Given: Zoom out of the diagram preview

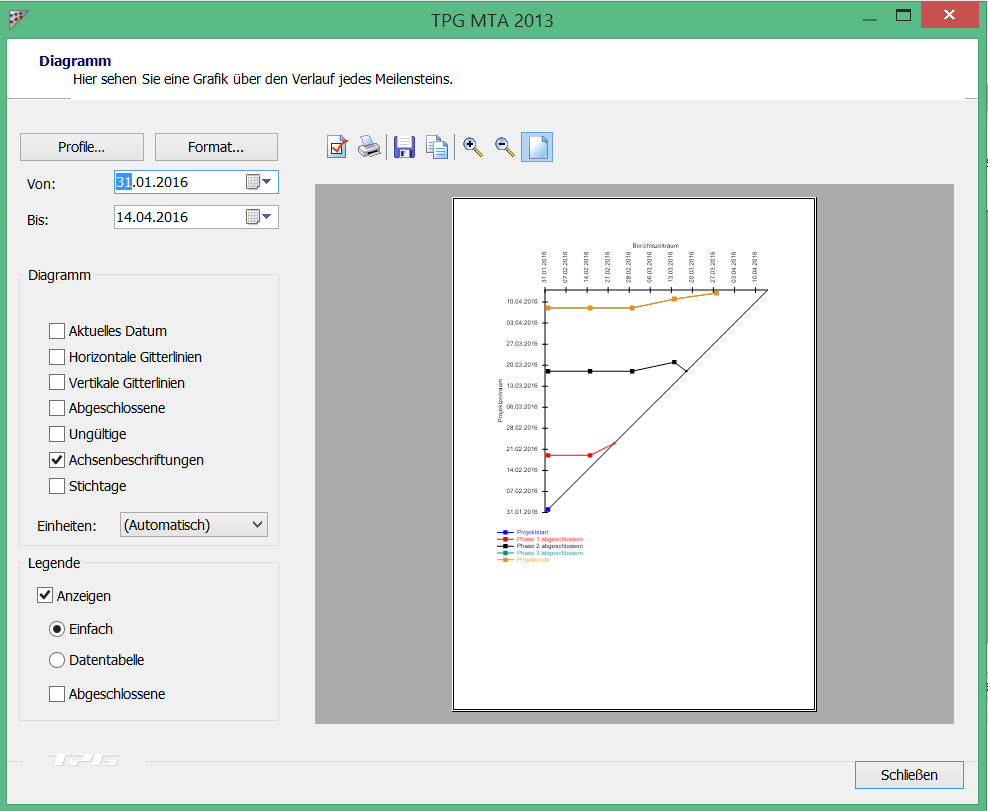Looking at the screenshot, I should click(505, 147).
